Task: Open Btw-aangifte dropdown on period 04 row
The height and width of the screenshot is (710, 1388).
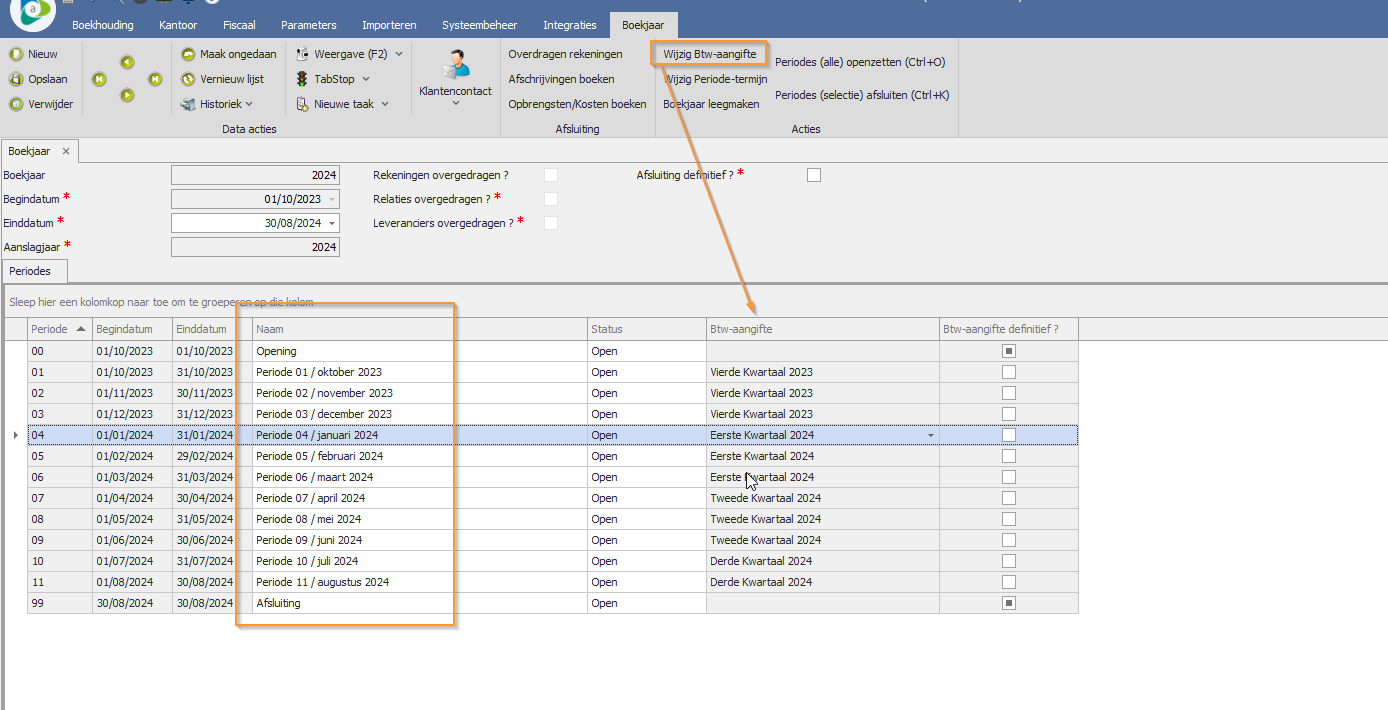Action: (x=931, y=435)
